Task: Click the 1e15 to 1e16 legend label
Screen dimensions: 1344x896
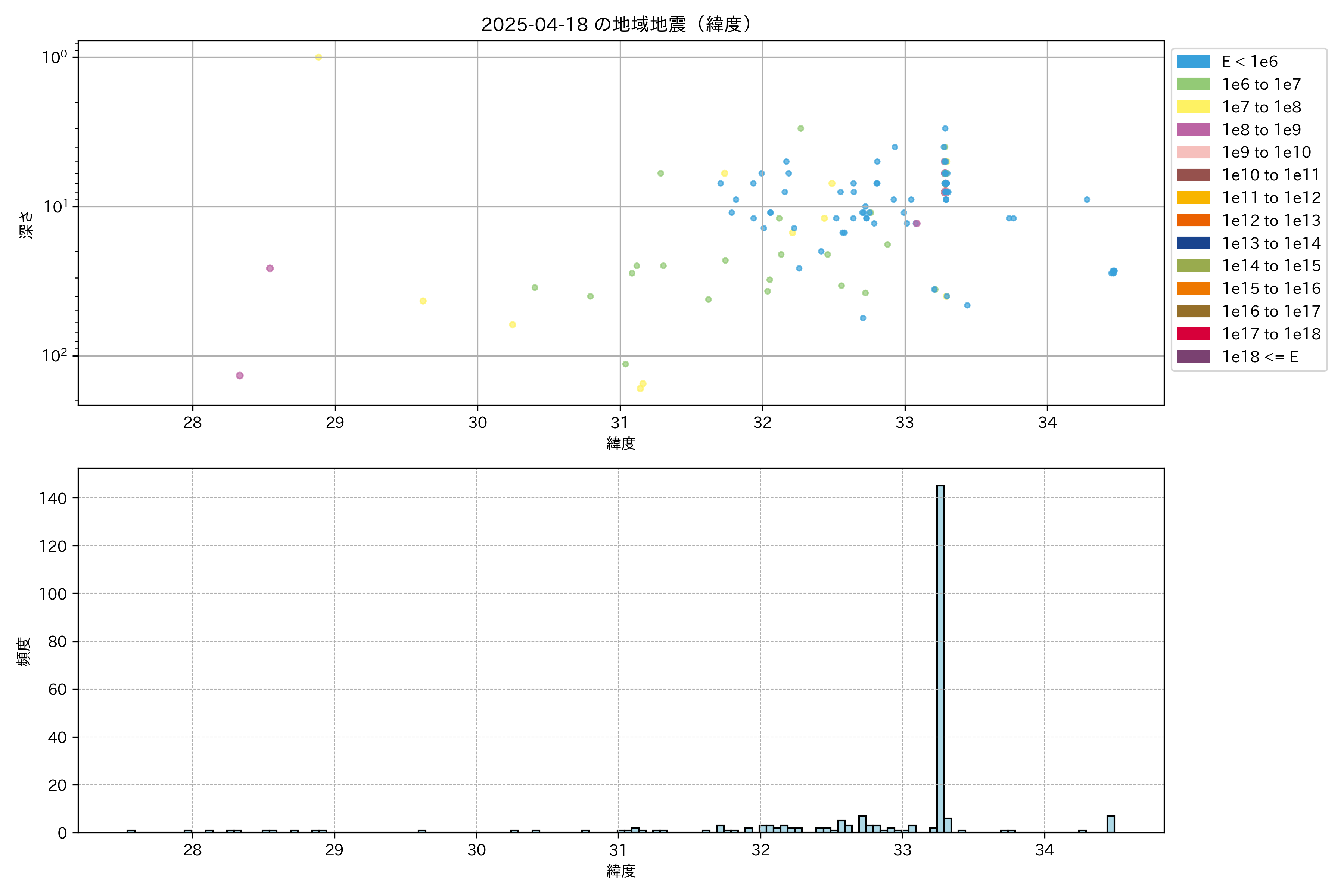Action: point(1271,289)
